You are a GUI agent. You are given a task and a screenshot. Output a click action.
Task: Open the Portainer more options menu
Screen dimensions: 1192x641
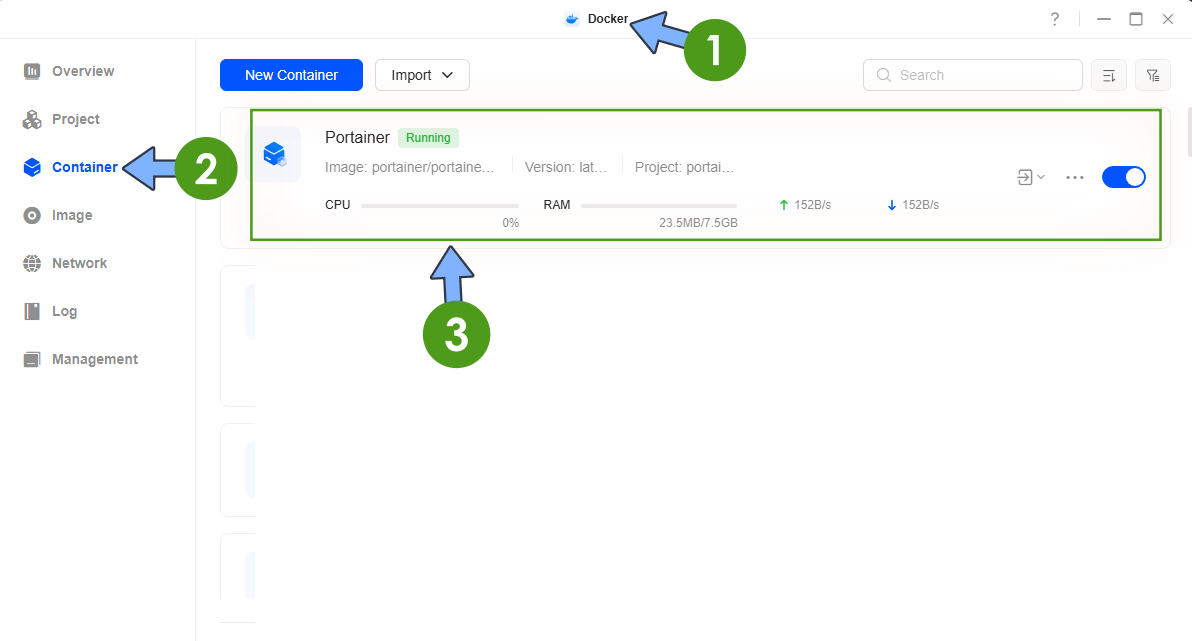tap(1075, 177)
